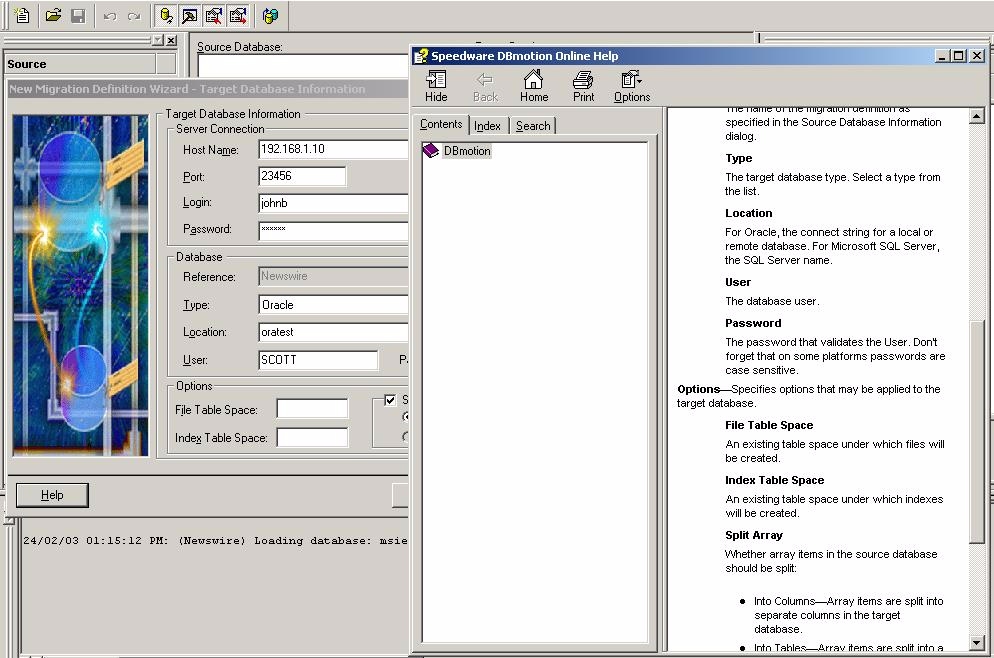This screenshot has width=994, height=658.
Task: Click the Split Array help heading
Action: [x=754, y=535]
